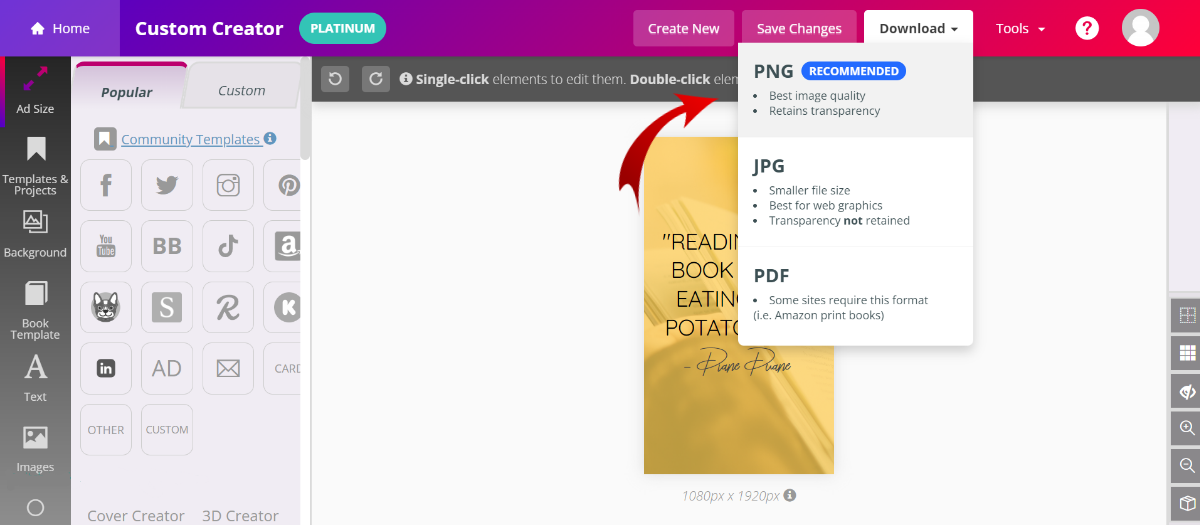This screenshot has height=526, width=1200.
Task: Toggle the hide-elements eye icon
Action: pos(1187,391)
